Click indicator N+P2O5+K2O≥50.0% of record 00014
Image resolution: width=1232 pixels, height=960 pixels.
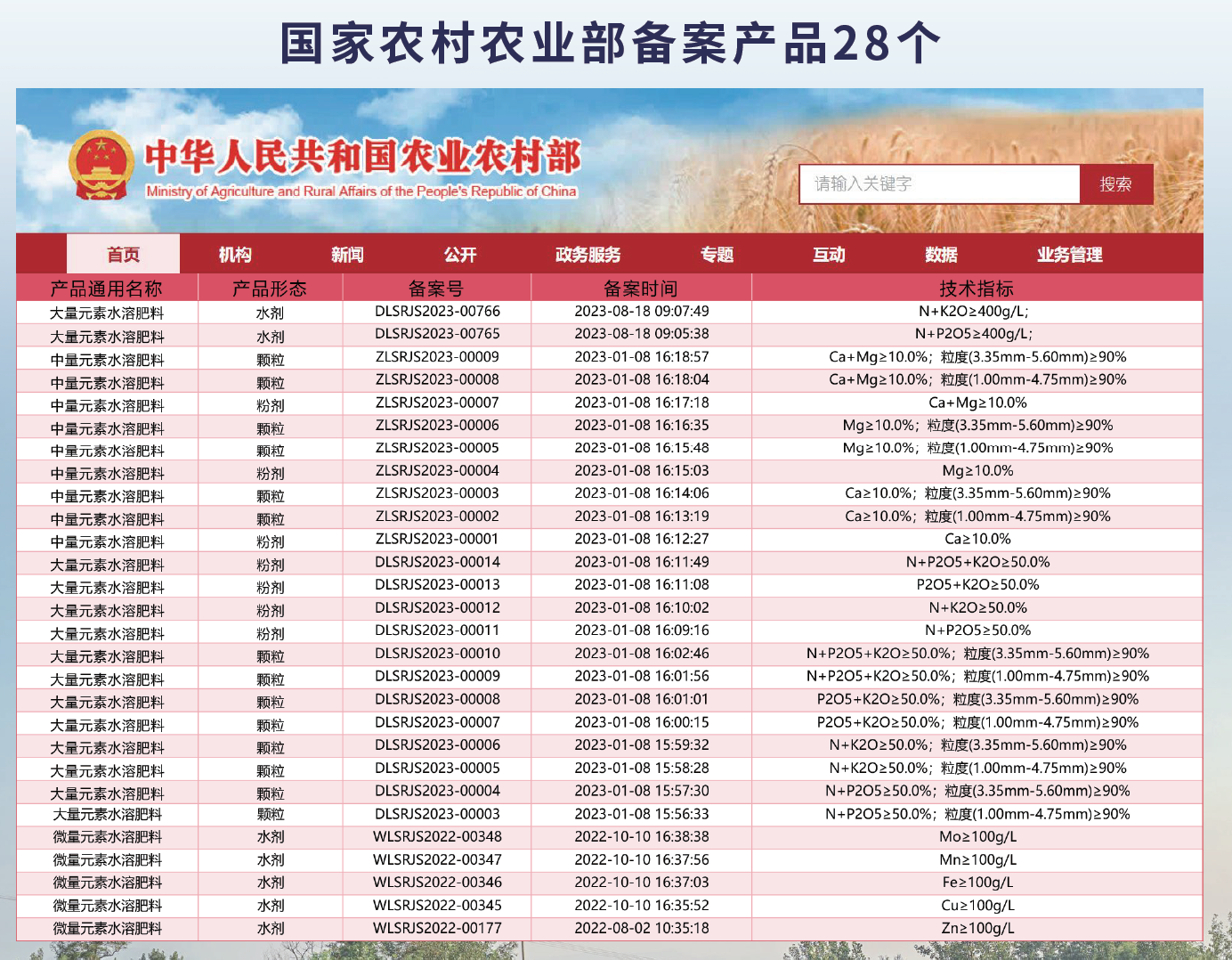click(x=977, y=561)
